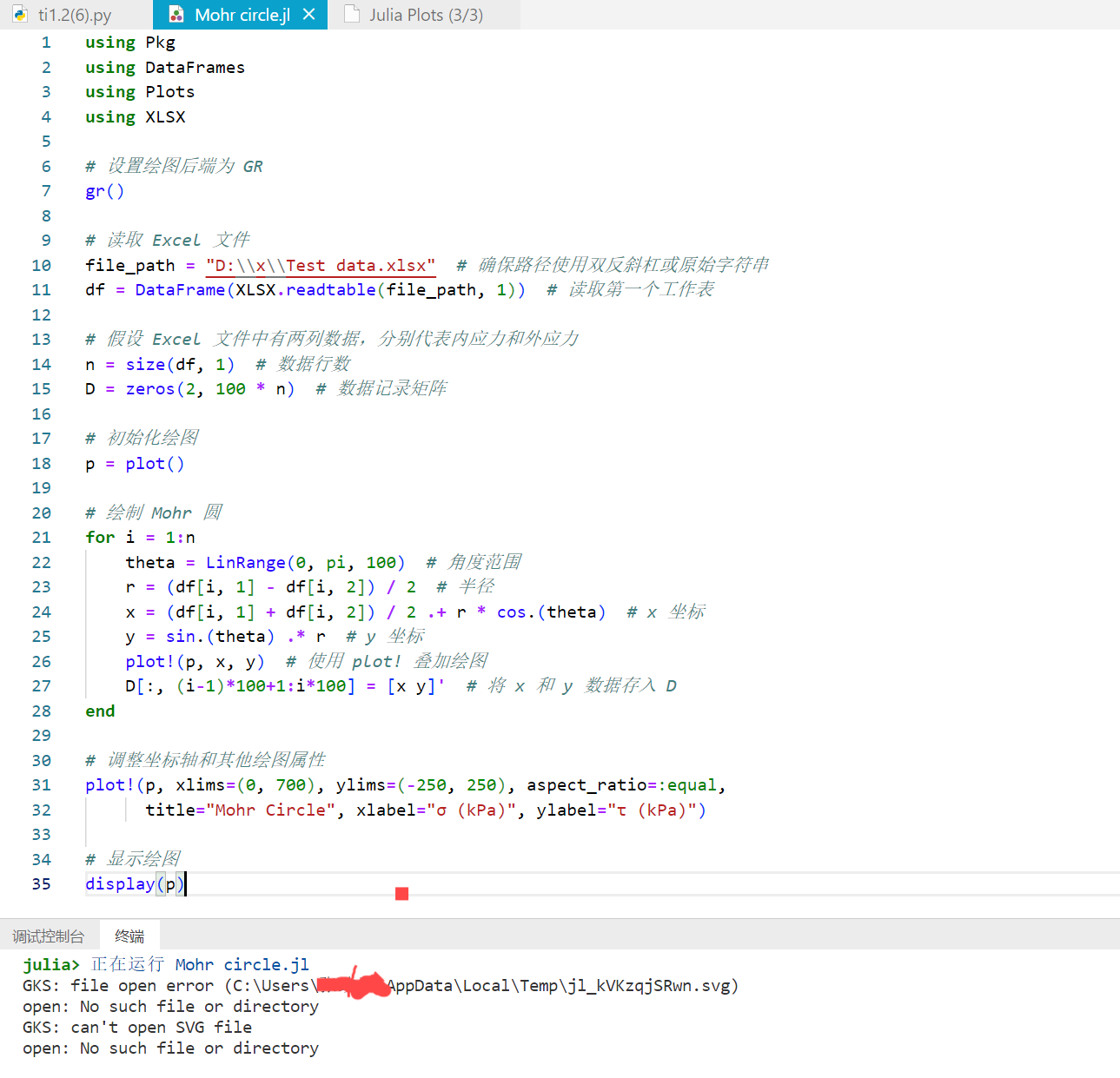Image resolution: width=1120 pixels, height=1078 pixels.
Task: Click the comment '# 显示绘图' on line 34
Action: (133, 860)
